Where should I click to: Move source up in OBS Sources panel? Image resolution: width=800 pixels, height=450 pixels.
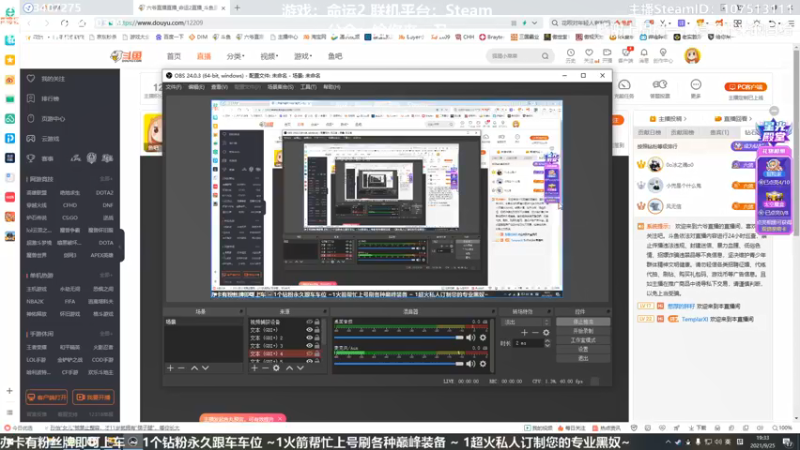[289, 368]
